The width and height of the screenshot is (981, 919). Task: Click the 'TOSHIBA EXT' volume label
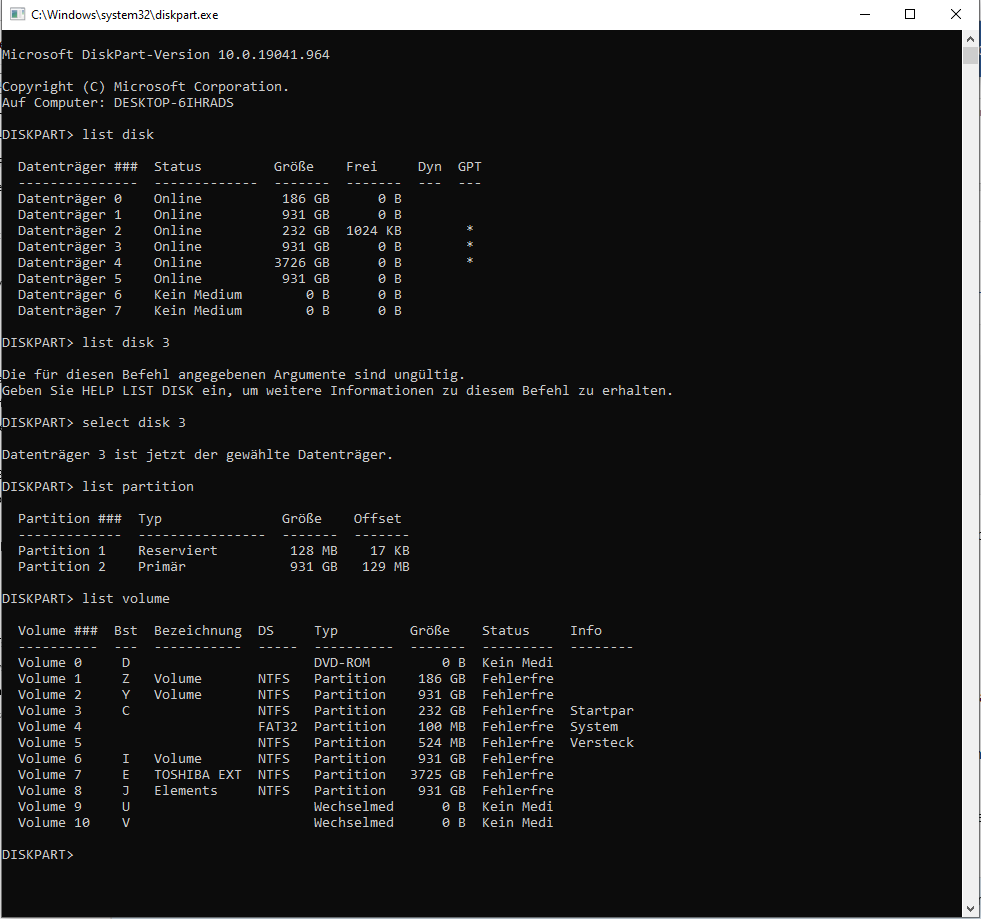click(x=198, y=774)
